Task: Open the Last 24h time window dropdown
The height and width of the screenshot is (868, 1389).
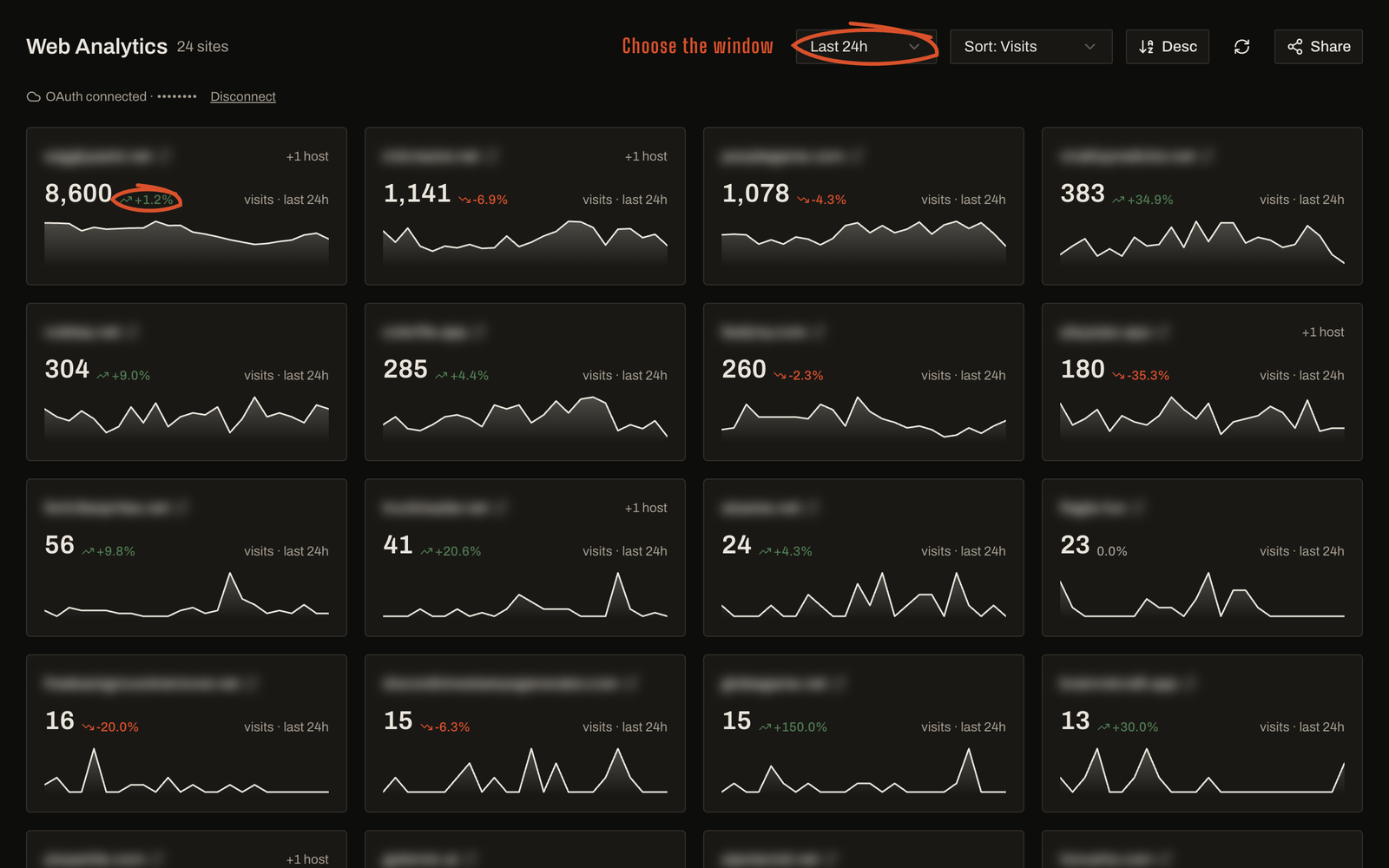Action: point(866,47)
